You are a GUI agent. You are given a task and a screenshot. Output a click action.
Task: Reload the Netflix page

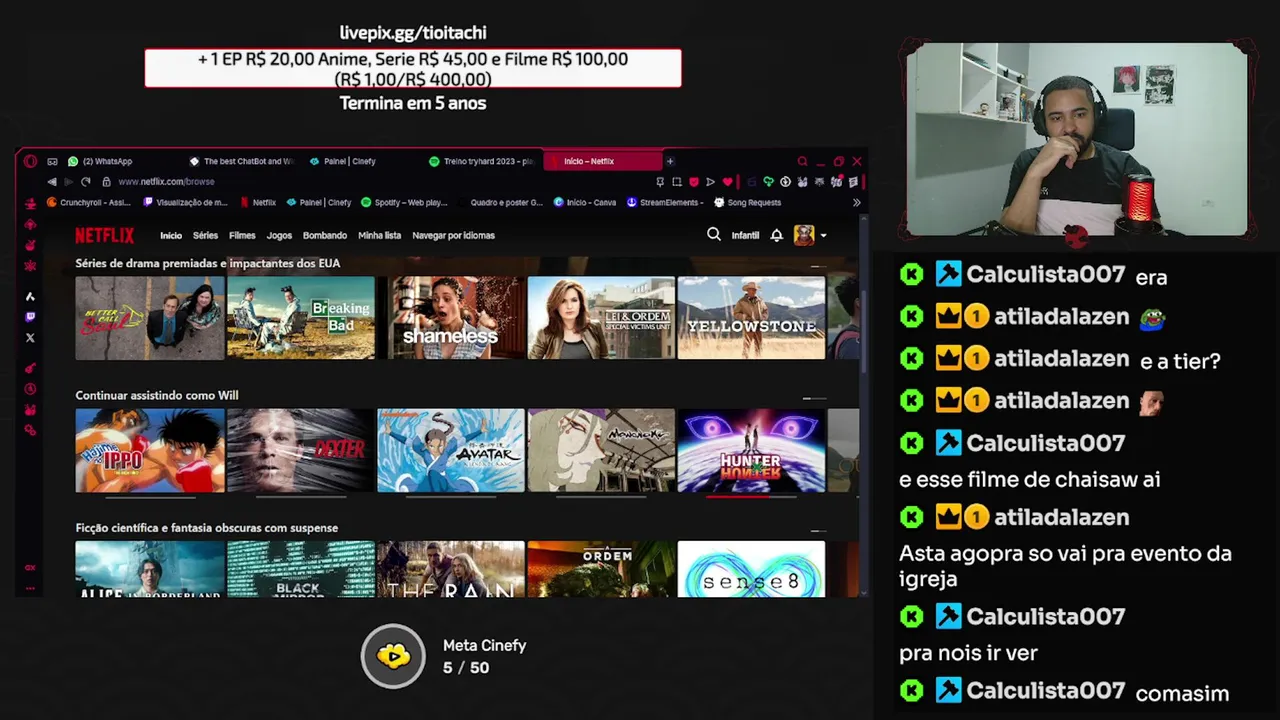[86, 182]
